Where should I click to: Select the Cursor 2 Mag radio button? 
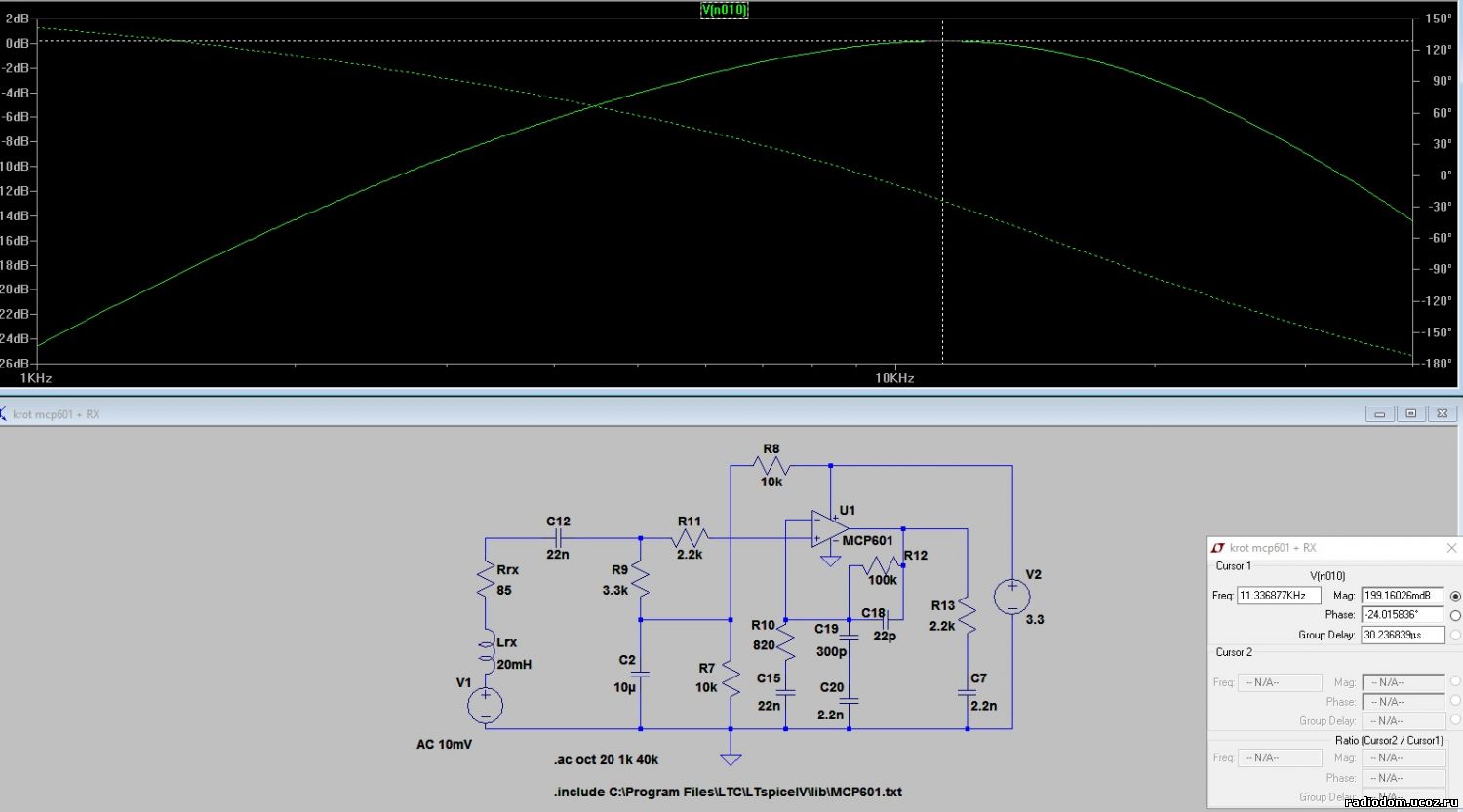tap(1455, 681)
